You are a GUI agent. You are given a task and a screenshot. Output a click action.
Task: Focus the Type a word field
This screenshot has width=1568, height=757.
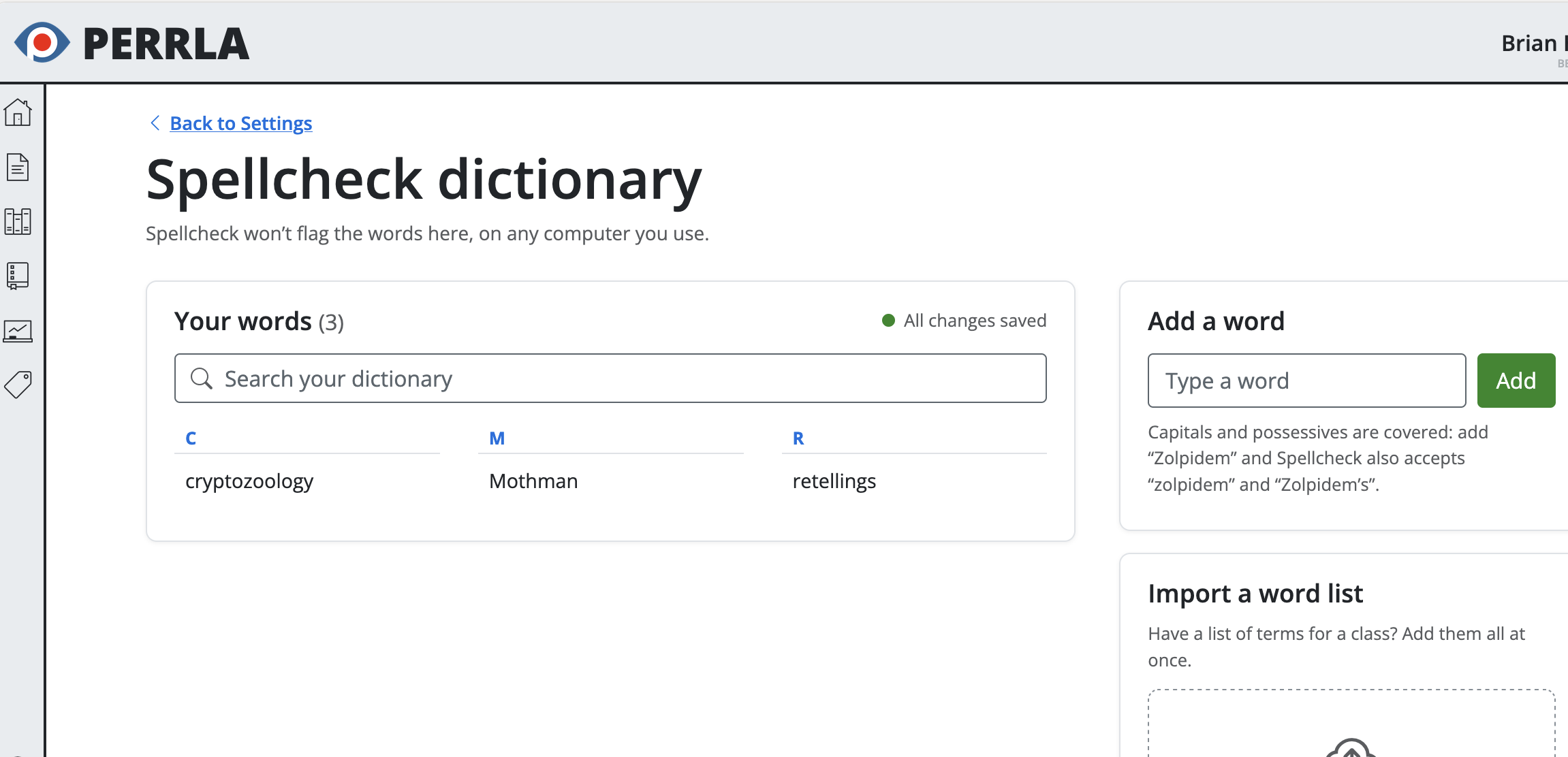coord(1307,381)
